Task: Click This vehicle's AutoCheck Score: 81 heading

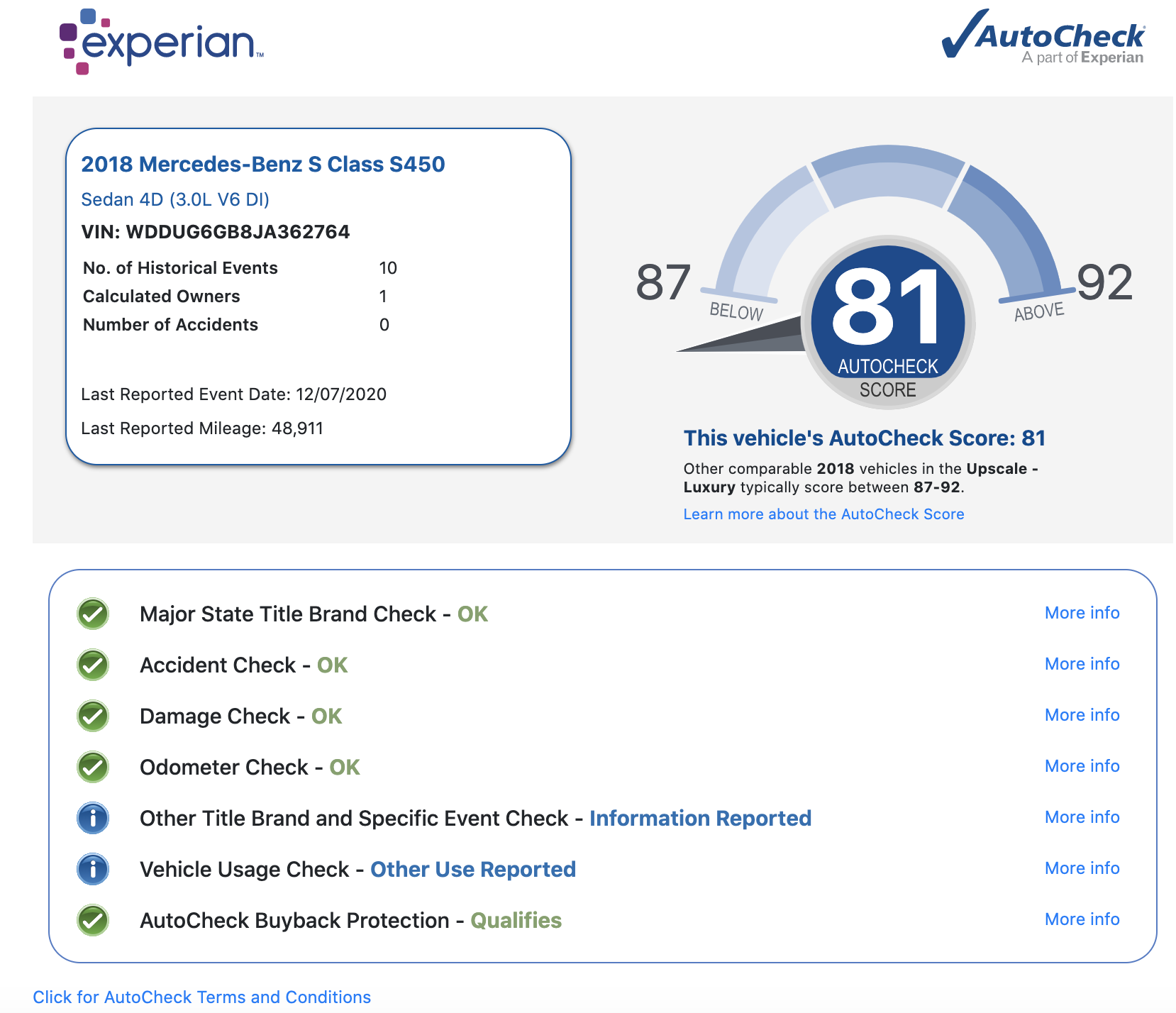Action: point(865,438)
